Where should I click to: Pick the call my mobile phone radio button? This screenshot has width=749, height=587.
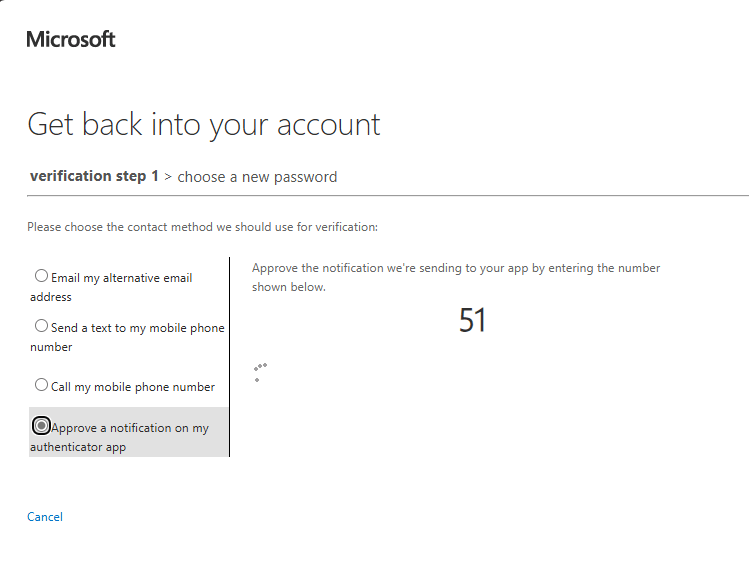[x=41, y=385]
